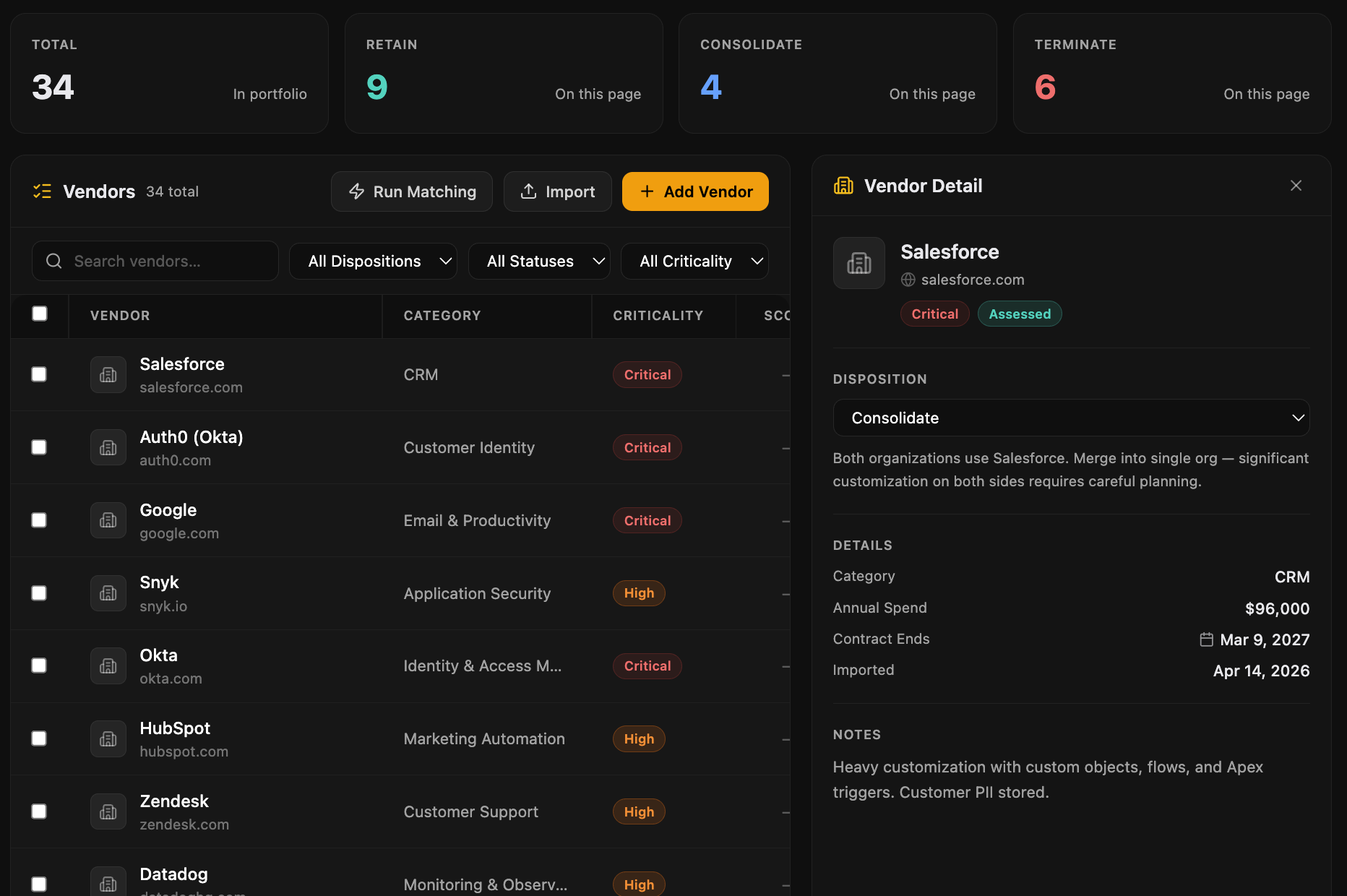Click the salesforce.com link in Vendor Detail

pyautogui.click(x=973, y=280)
